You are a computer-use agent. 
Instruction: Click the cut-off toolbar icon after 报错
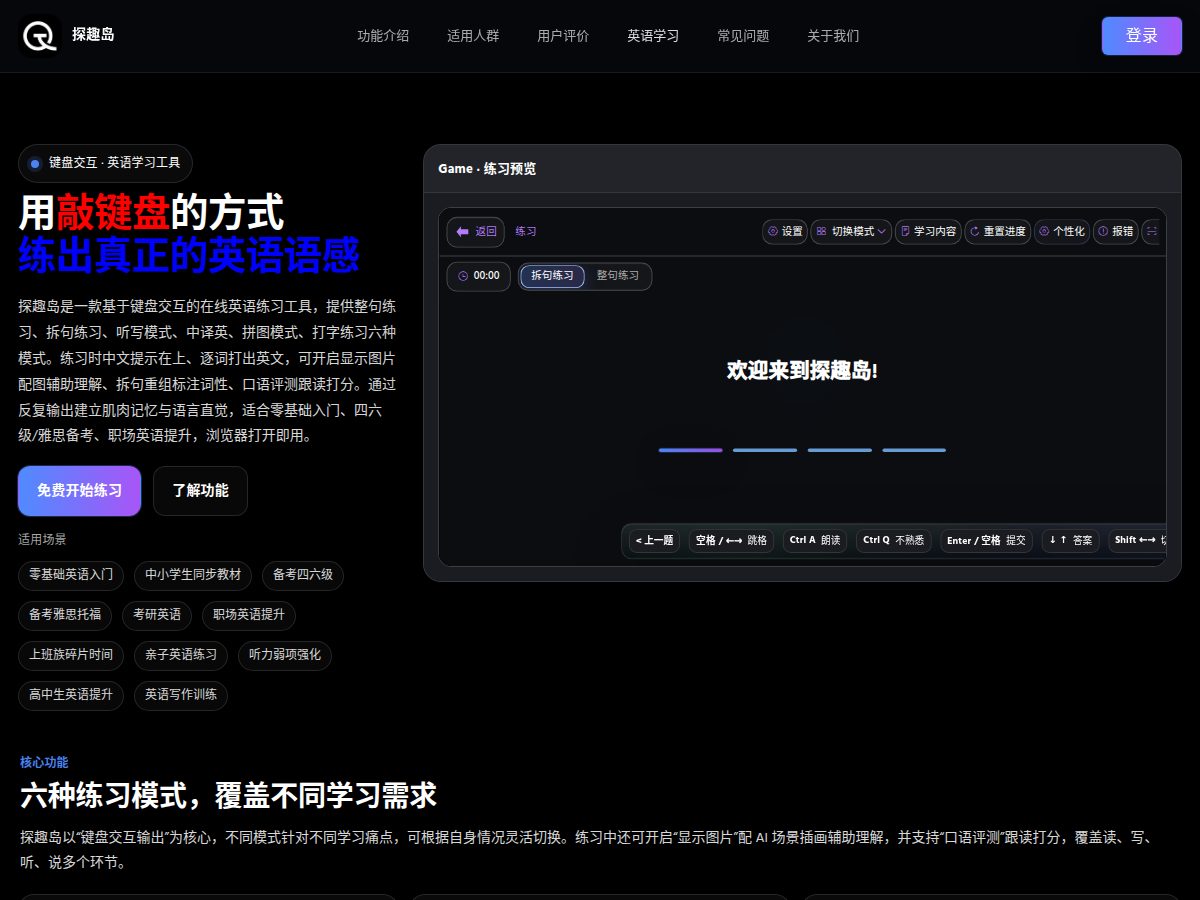pyautogui.click(x=1153, y=231)
